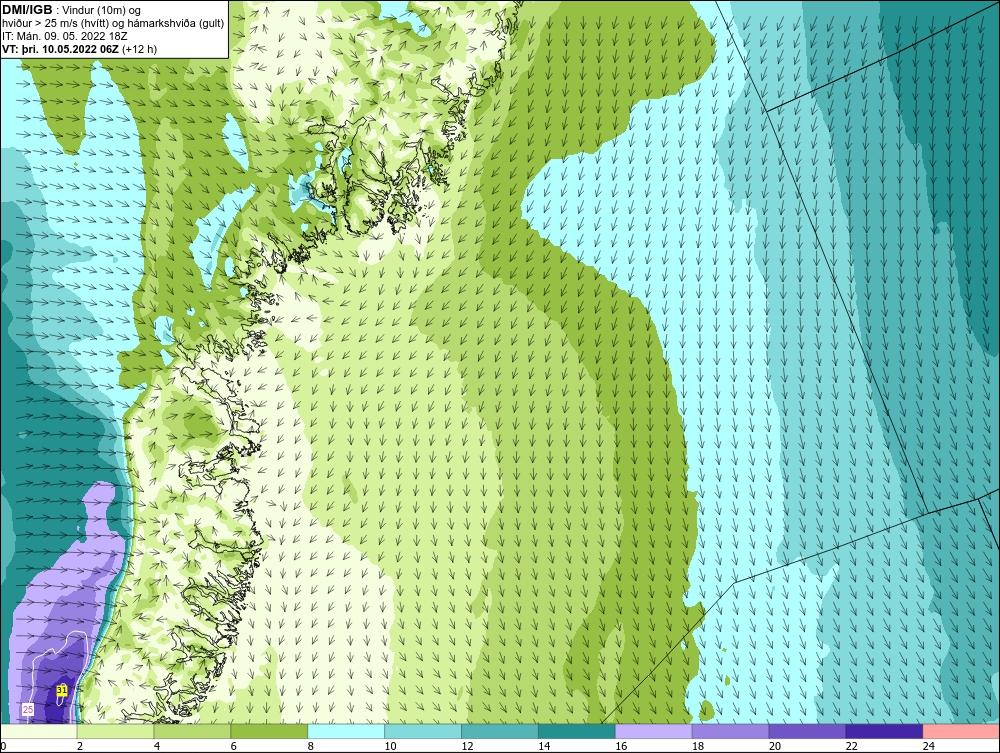The width and height of the screenshot is (1000, 753).
Task: Select the 22–24 m/s dark indigo legend swatch
Action: point(885,731)
